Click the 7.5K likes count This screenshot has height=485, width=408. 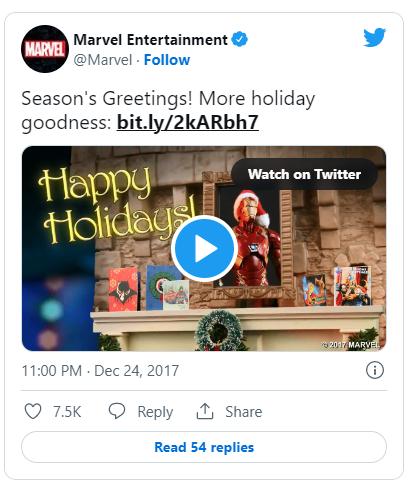67,411
